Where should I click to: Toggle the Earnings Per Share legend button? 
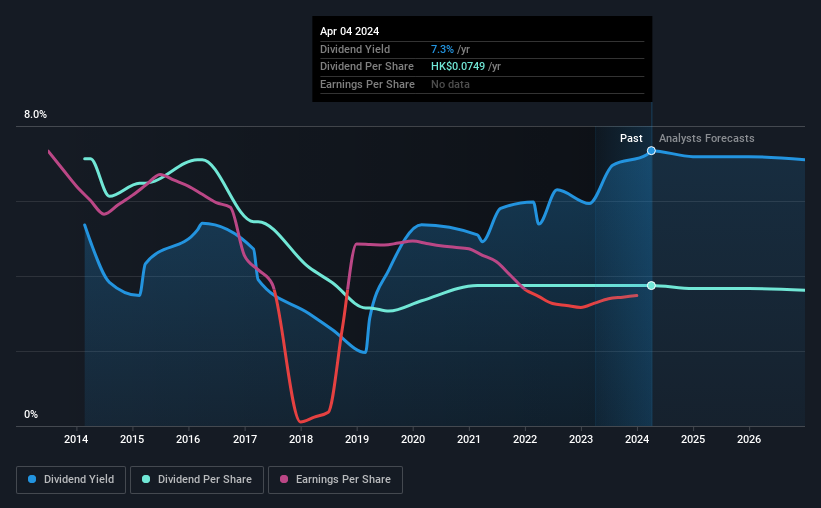(335, 480)
